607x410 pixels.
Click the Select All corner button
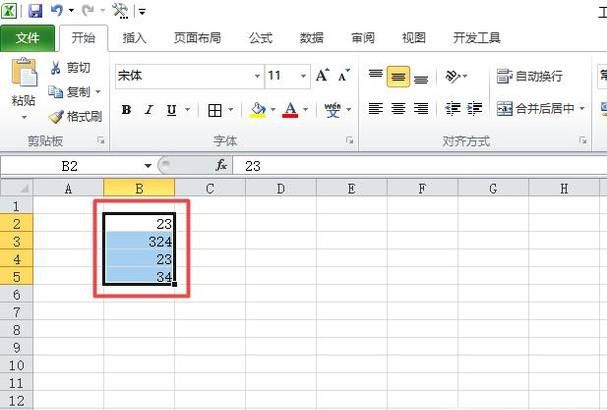coord(16,188)
